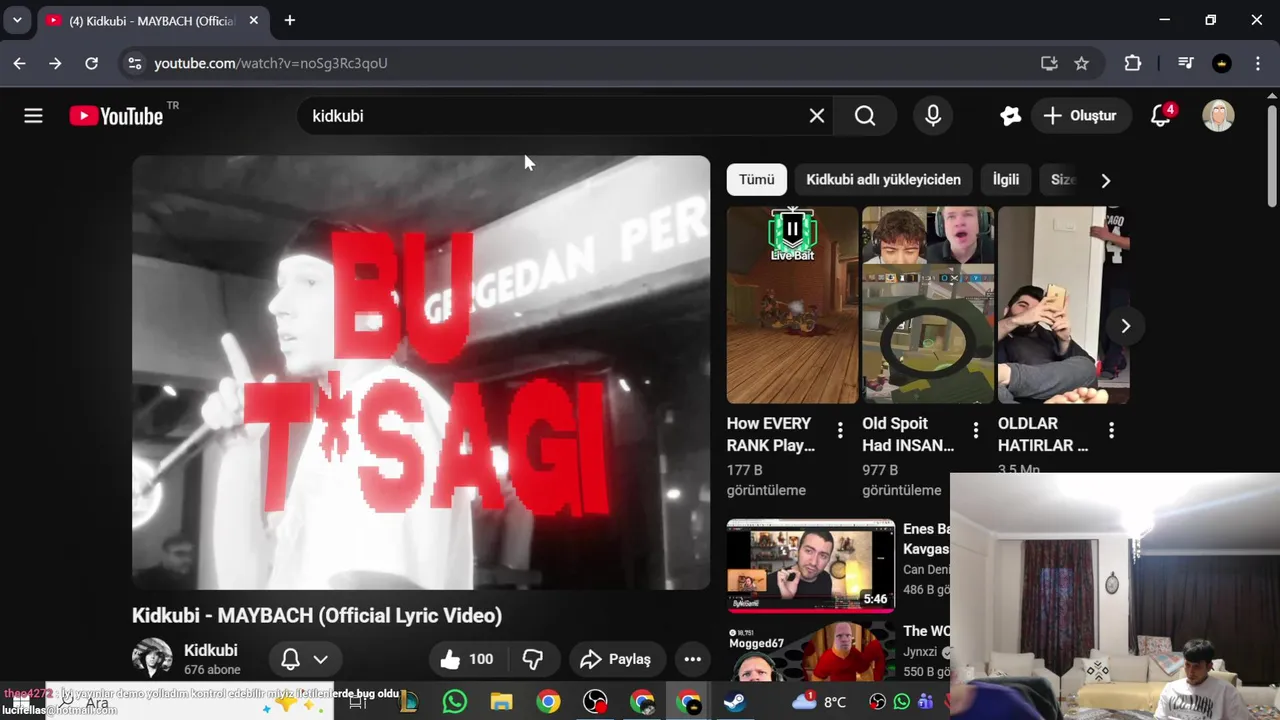
Task: Open the Mogged67 video thumbnail
Action: [811, 652]
